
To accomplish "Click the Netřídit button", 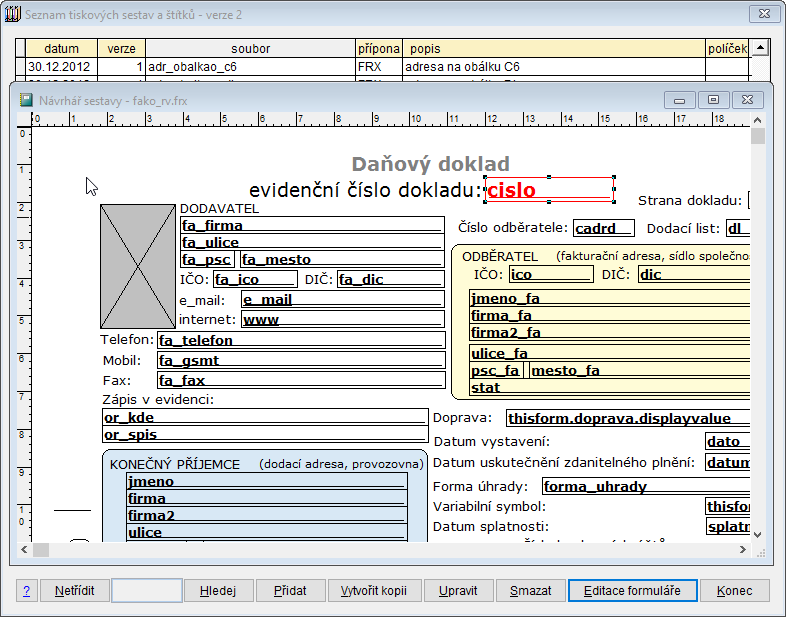I will pyautogui.click(x=74, y=591).
